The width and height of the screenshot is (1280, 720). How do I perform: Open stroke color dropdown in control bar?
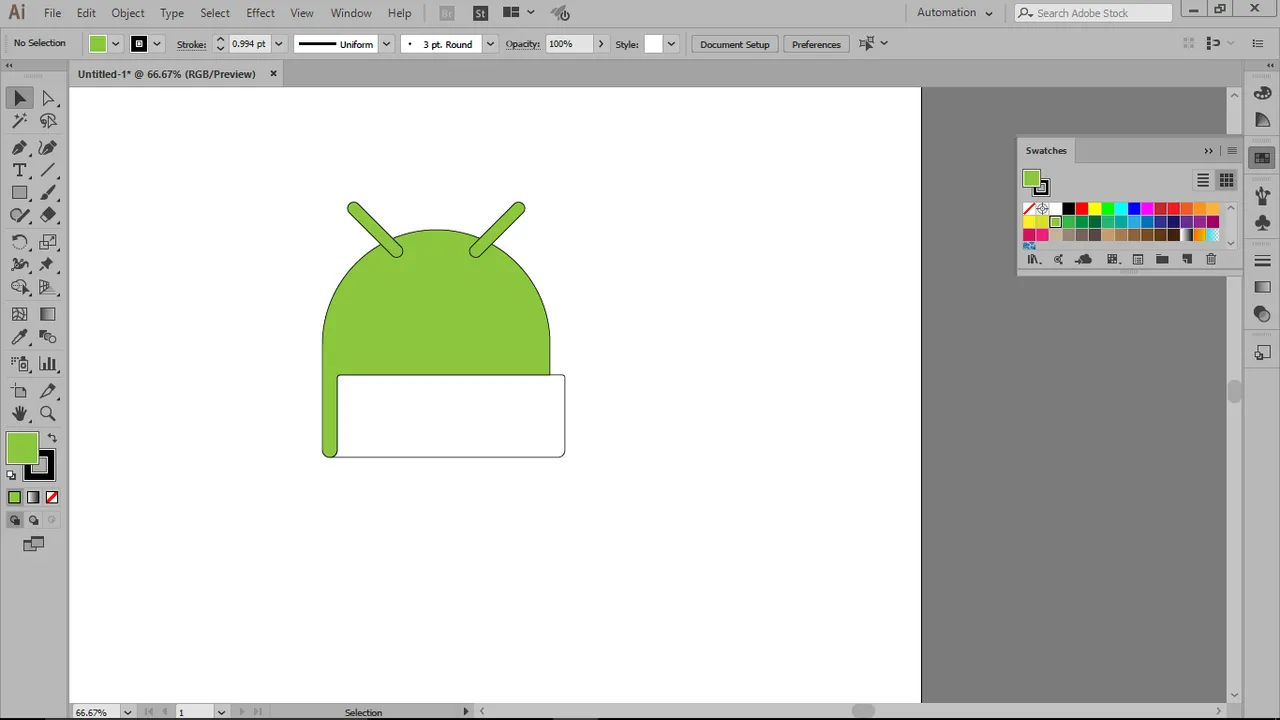coord(156,44)
